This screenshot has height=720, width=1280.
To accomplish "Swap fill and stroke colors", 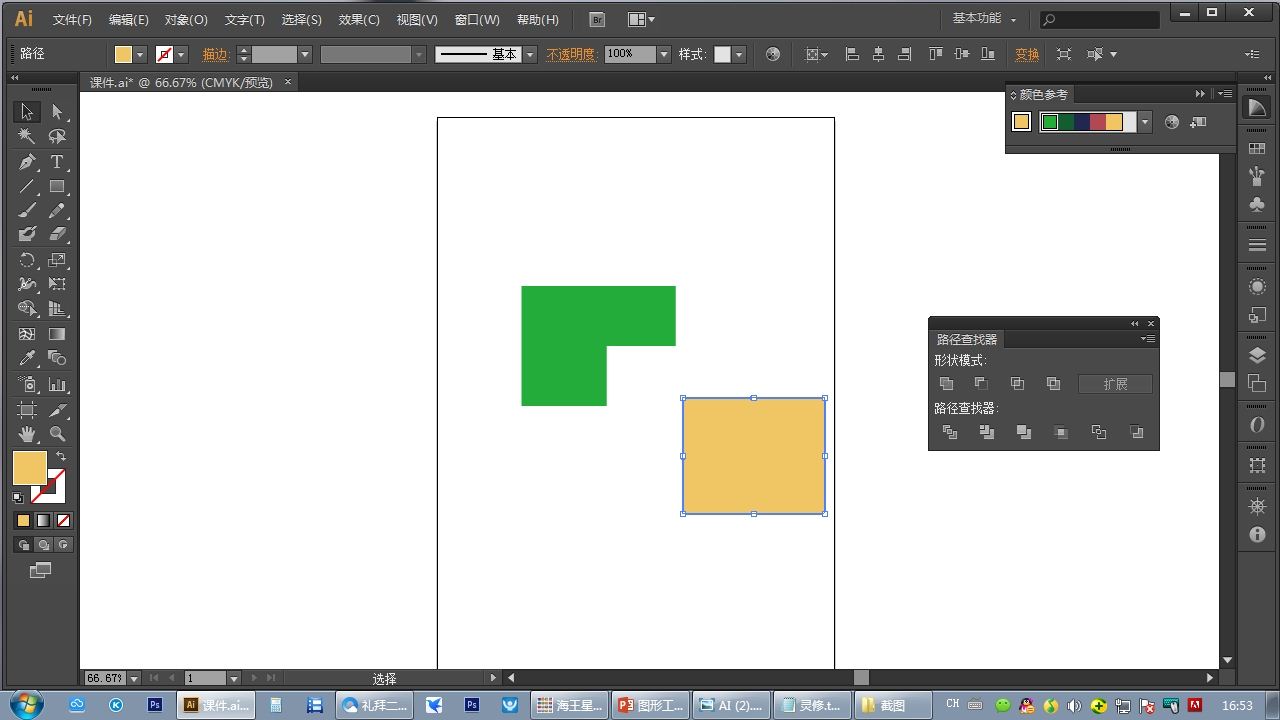I will [61, 457].
